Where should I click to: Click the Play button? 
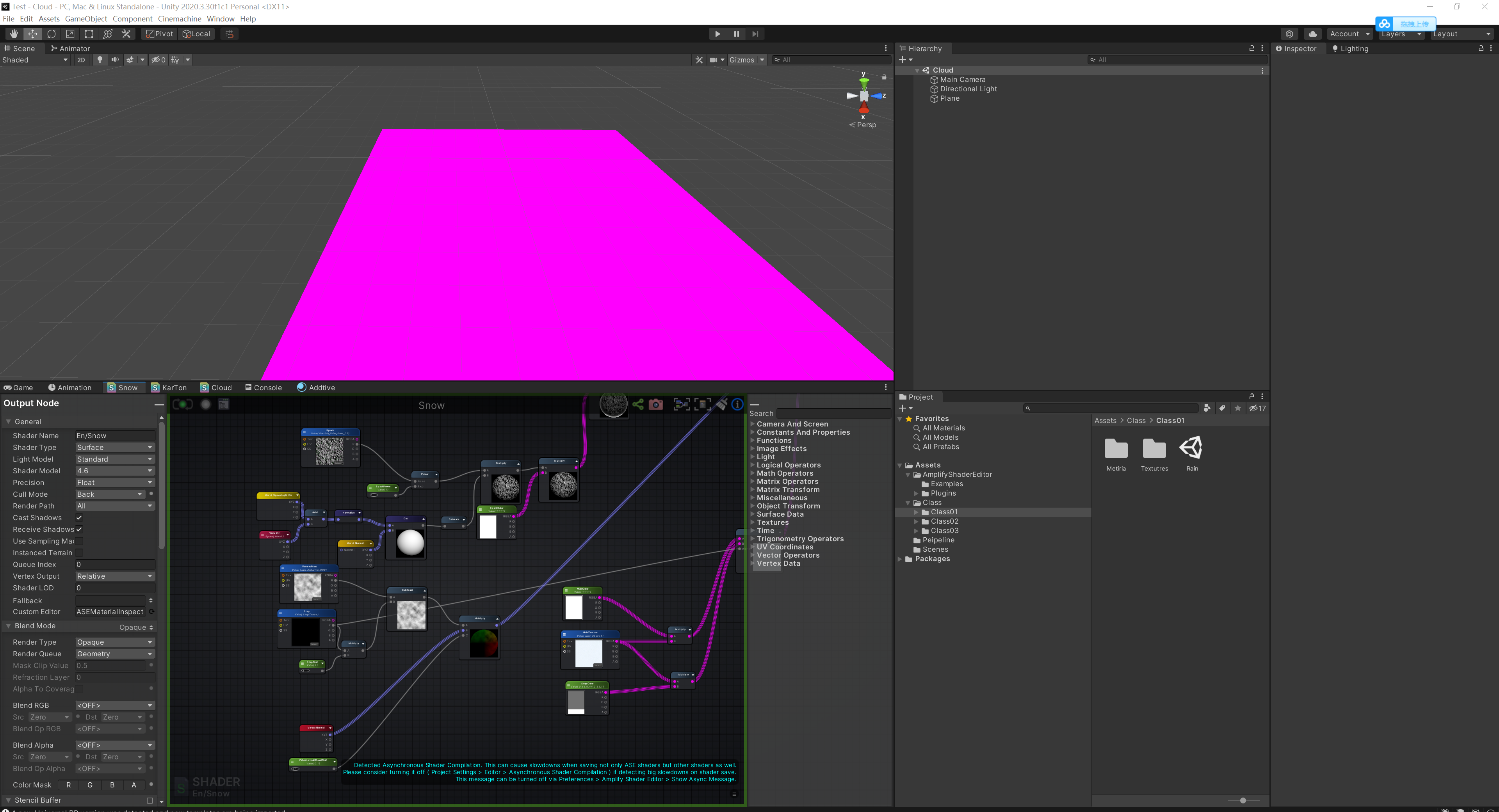click(x=717, y=34)
